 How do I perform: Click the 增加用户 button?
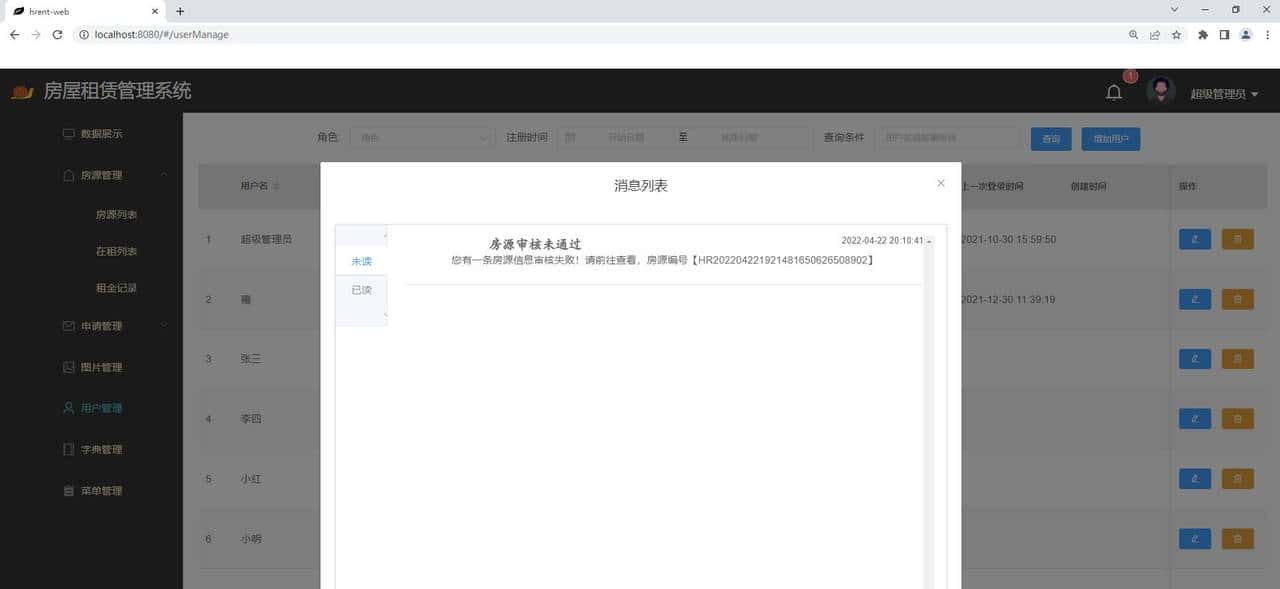[1110, 139]
